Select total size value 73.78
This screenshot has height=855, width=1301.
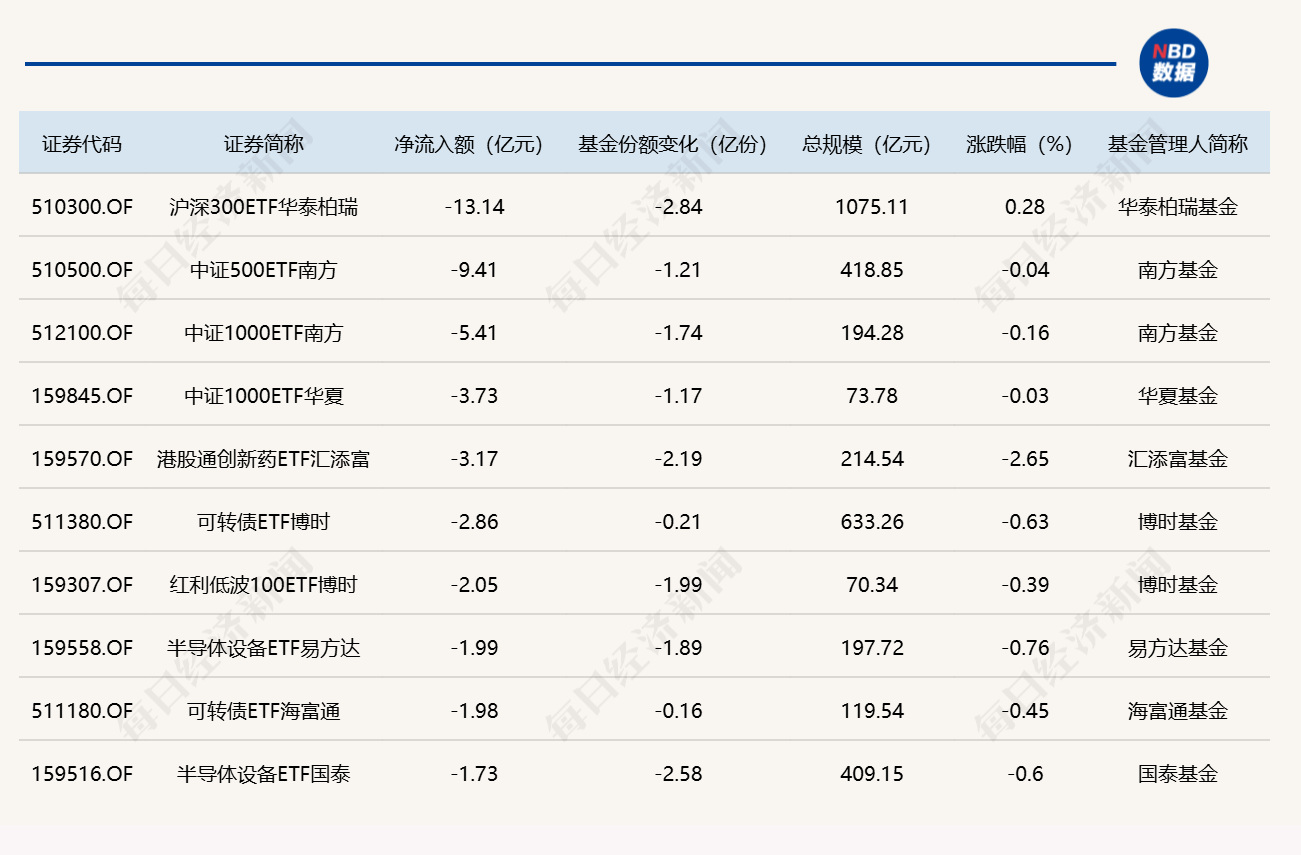pos(873,396)
